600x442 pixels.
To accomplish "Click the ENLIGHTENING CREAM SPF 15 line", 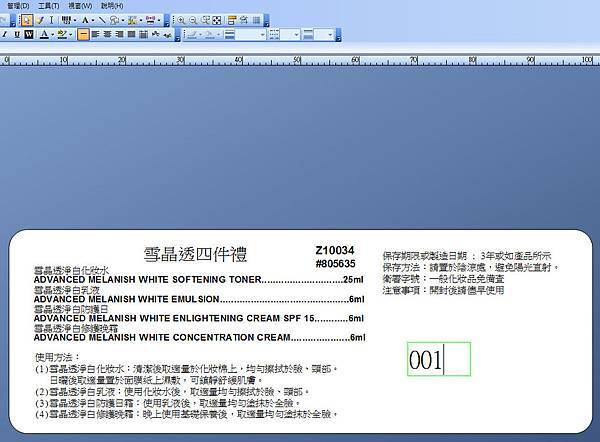I will click(199, 318).
